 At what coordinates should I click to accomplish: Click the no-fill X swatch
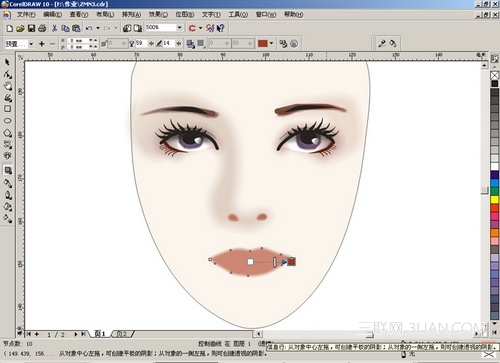pyautogui.click(x=495, y=75)
